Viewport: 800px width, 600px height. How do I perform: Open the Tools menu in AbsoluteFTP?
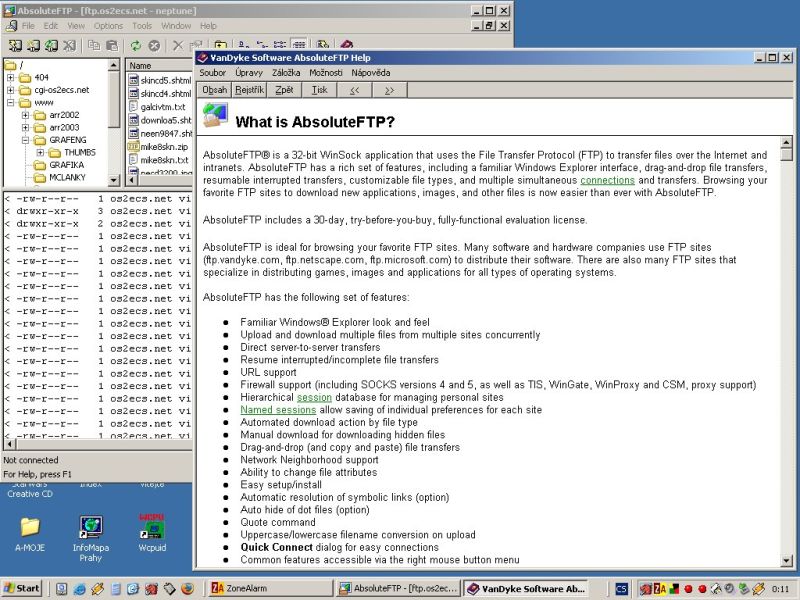point(141,25)
